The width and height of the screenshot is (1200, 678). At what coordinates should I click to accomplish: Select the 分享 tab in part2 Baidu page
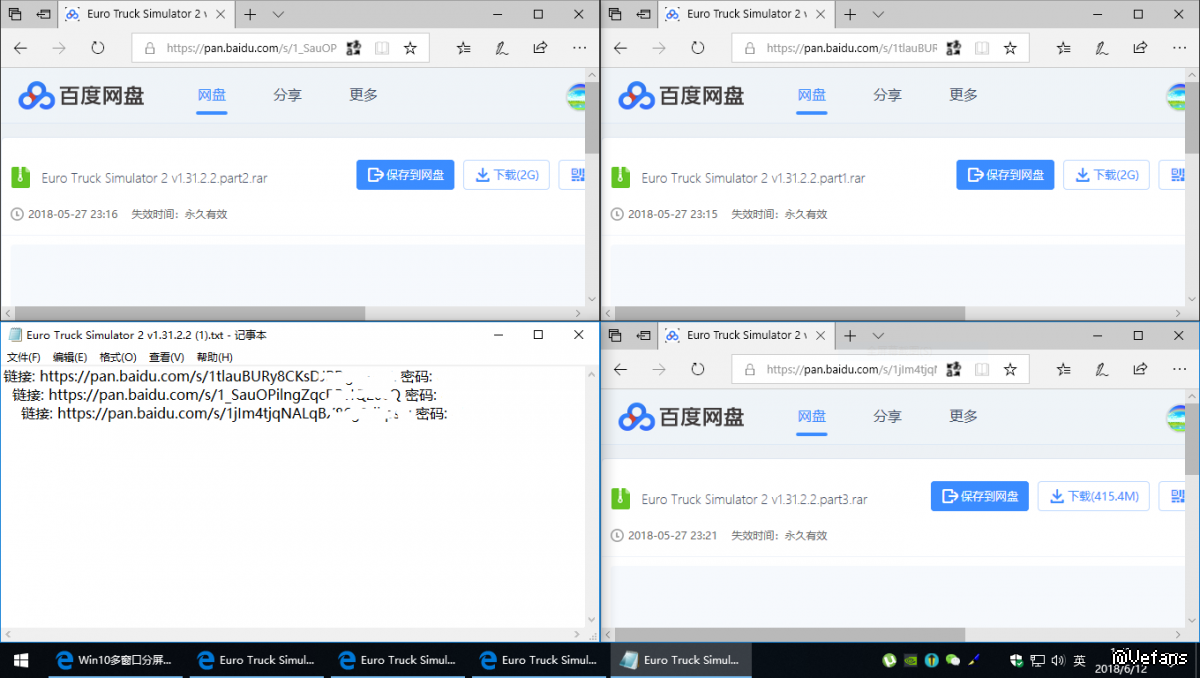point(287,95)
